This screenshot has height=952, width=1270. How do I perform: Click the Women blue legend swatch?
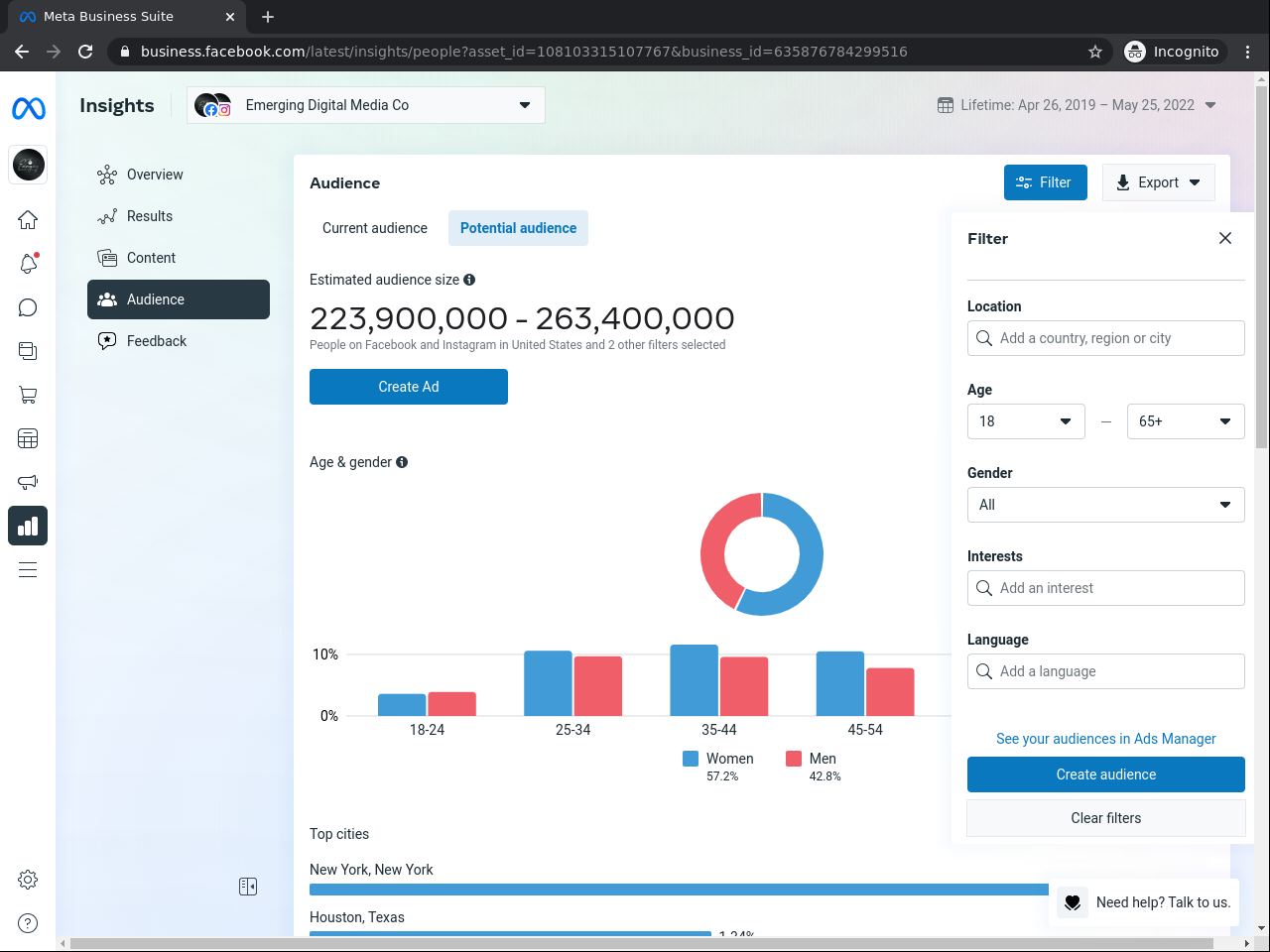(x=691, y=759)
